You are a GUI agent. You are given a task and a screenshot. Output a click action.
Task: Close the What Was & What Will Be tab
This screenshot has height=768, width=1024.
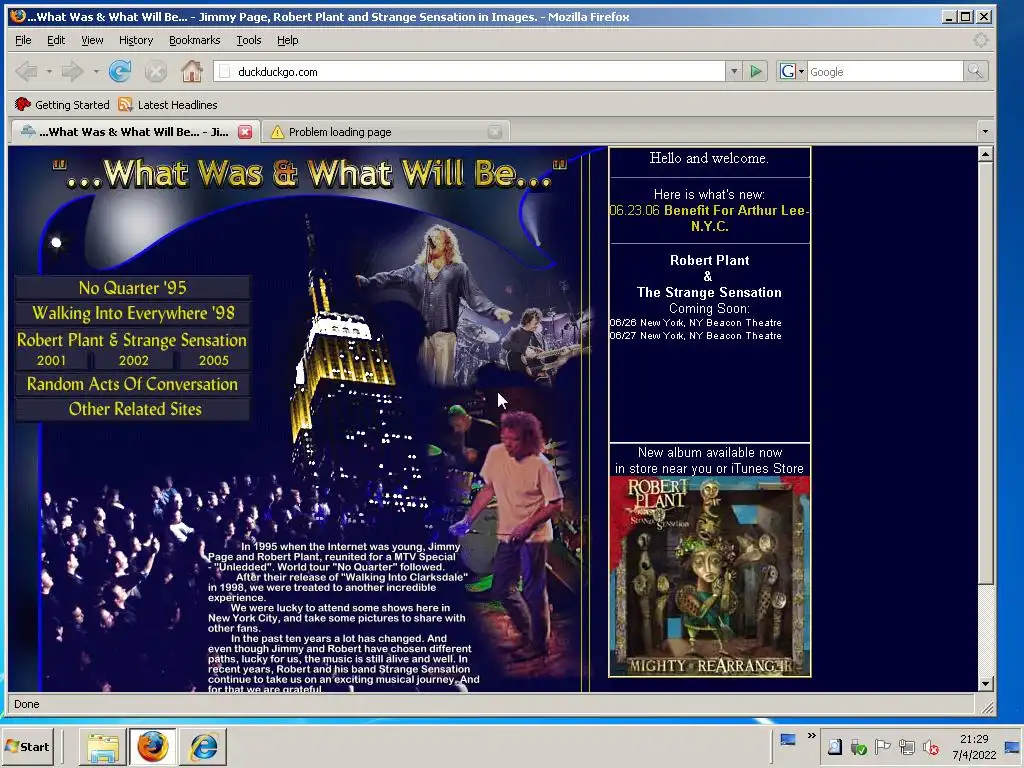(x=245, y=132)
